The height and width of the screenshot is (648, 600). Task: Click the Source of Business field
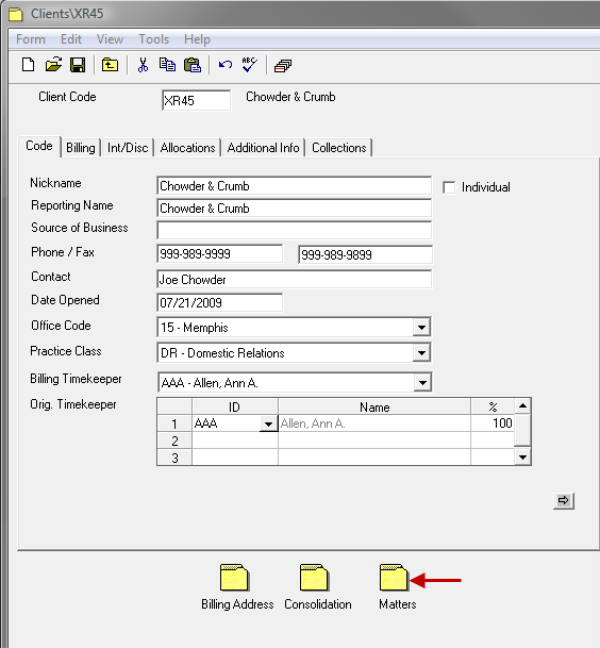pos(294,231)
